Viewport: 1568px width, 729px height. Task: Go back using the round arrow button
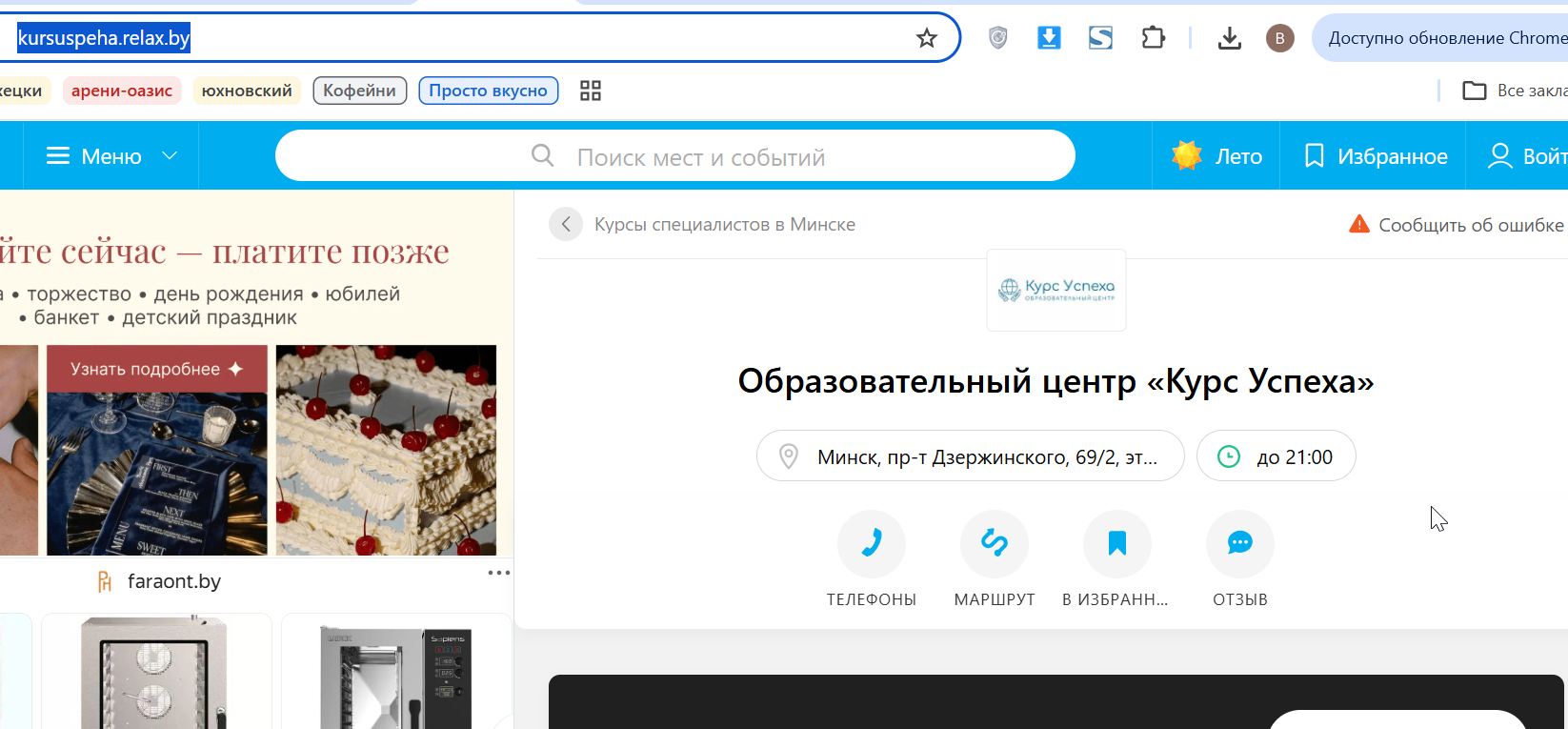(x=566, y=224)
